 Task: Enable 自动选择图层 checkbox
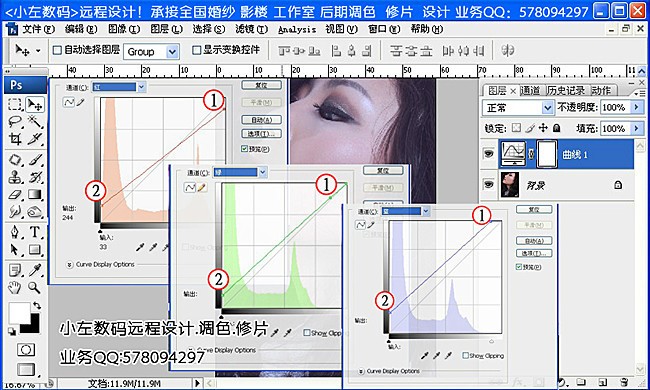(58, 50)
